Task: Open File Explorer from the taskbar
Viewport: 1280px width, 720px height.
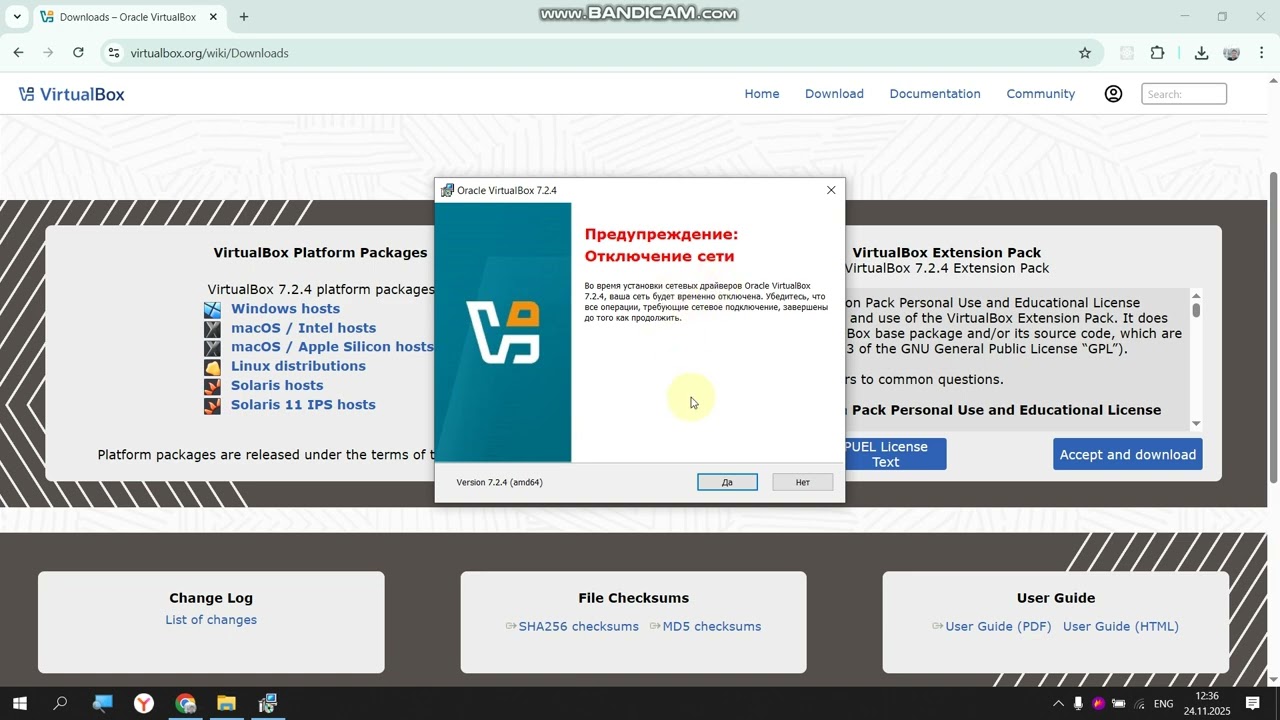Action: [x=226, y=704]
